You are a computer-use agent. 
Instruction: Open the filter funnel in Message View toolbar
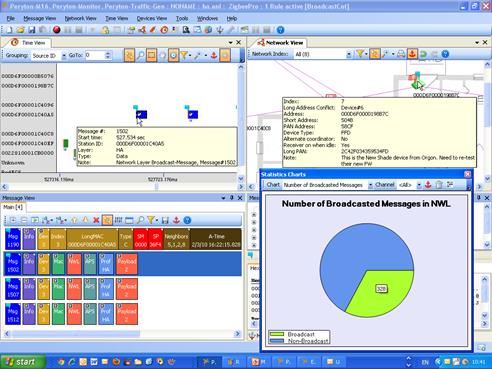click(152, 220)
